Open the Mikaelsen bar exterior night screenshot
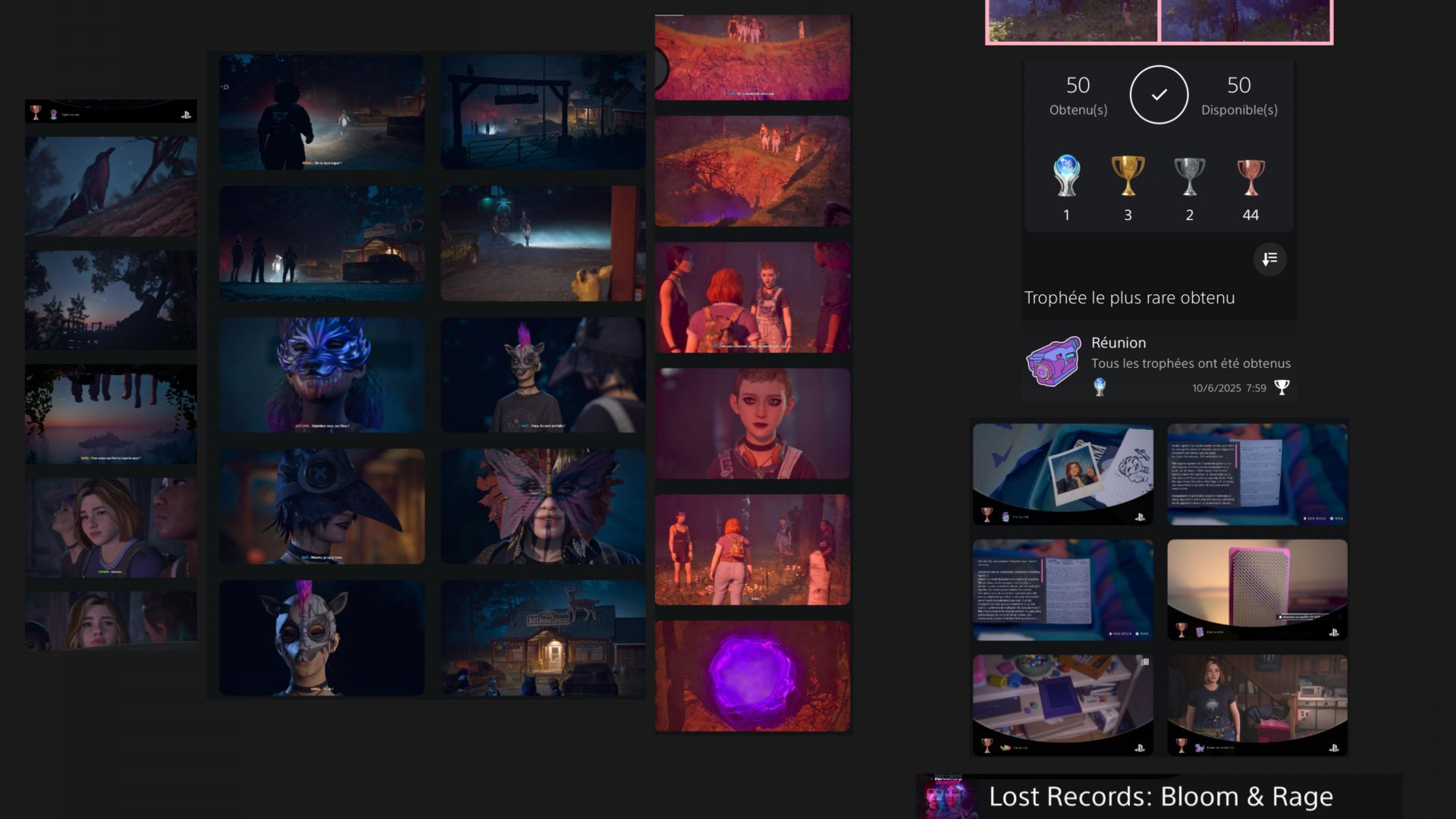The image size is (1456, 819). click(x=543, y=639)
